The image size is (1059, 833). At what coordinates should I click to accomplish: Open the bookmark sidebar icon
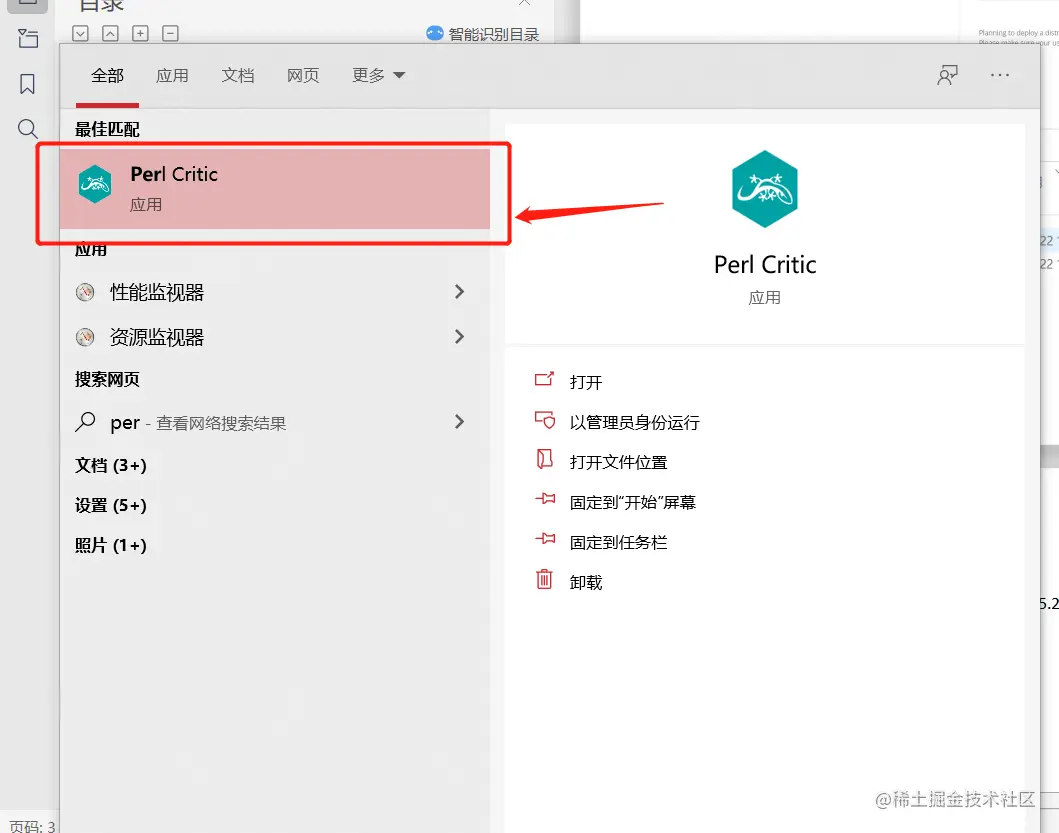click(x=27, y=84)
